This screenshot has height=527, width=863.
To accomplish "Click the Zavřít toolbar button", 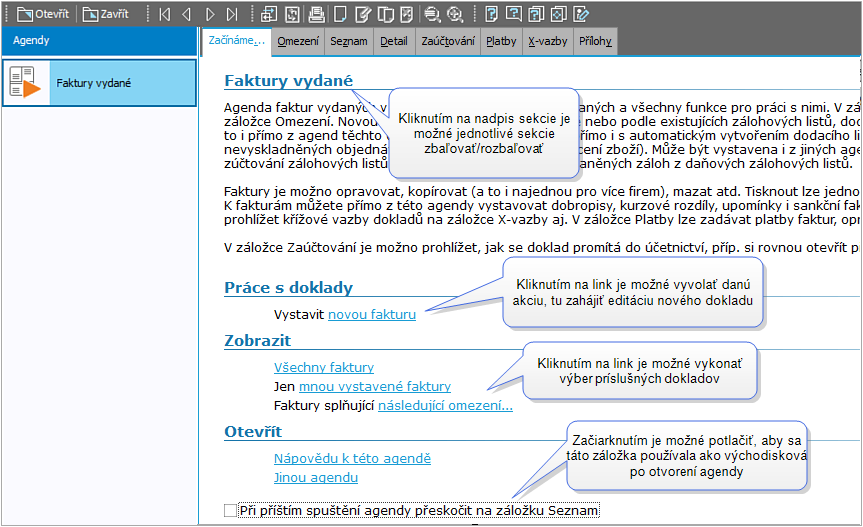I will [x=106, y=14].
